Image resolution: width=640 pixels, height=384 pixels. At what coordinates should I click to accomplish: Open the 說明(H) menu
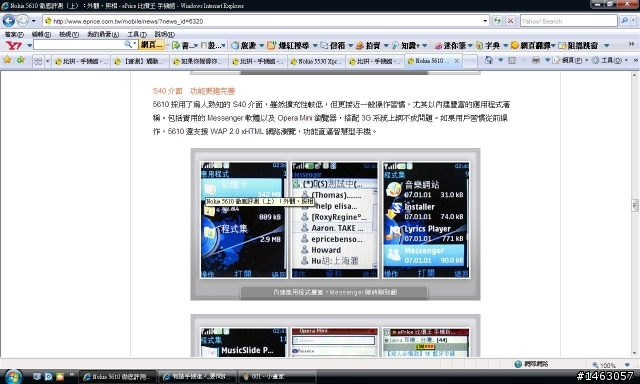pyautogui.click(x=164, y=35)
